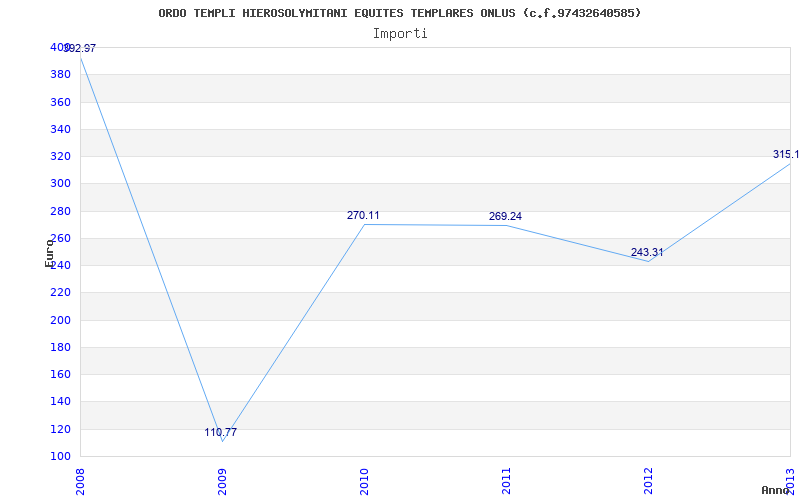This screenshot has height=500, width=800.
Task: Click the 380 y-axis tick label
Action: point(60,74)
